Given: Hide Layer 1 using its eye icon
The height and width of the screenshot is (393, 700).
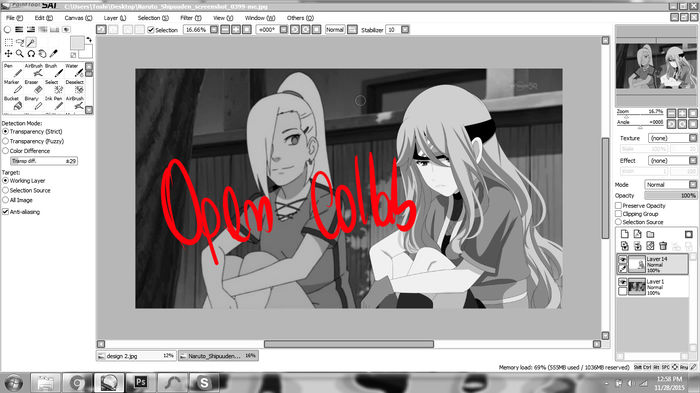Looking at the screenshot, I should pyautogui.click(x=622, y=282).
